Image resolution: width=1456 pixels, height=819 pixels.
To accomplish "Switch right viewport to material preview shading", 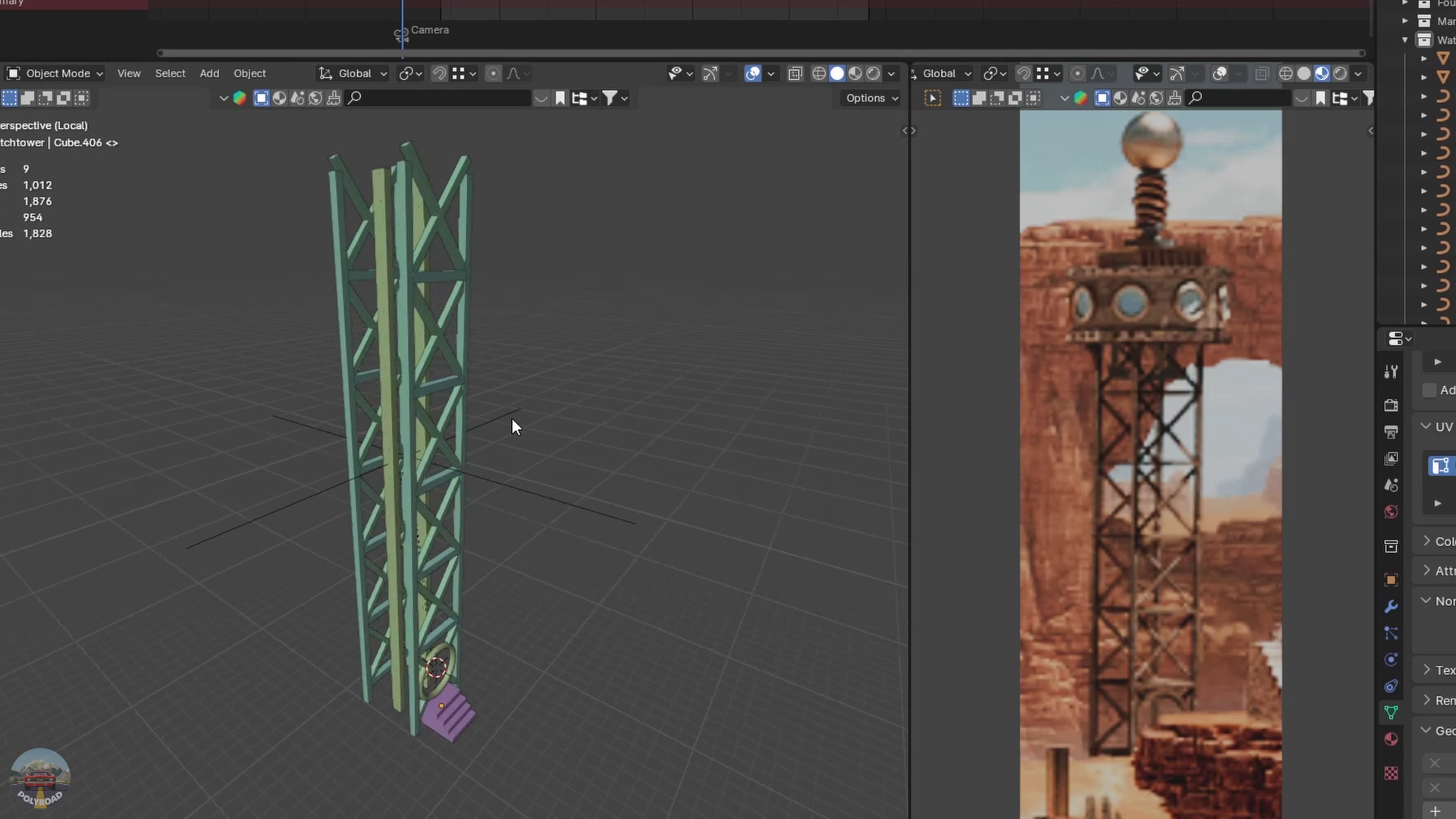I will click(1323, 74).
